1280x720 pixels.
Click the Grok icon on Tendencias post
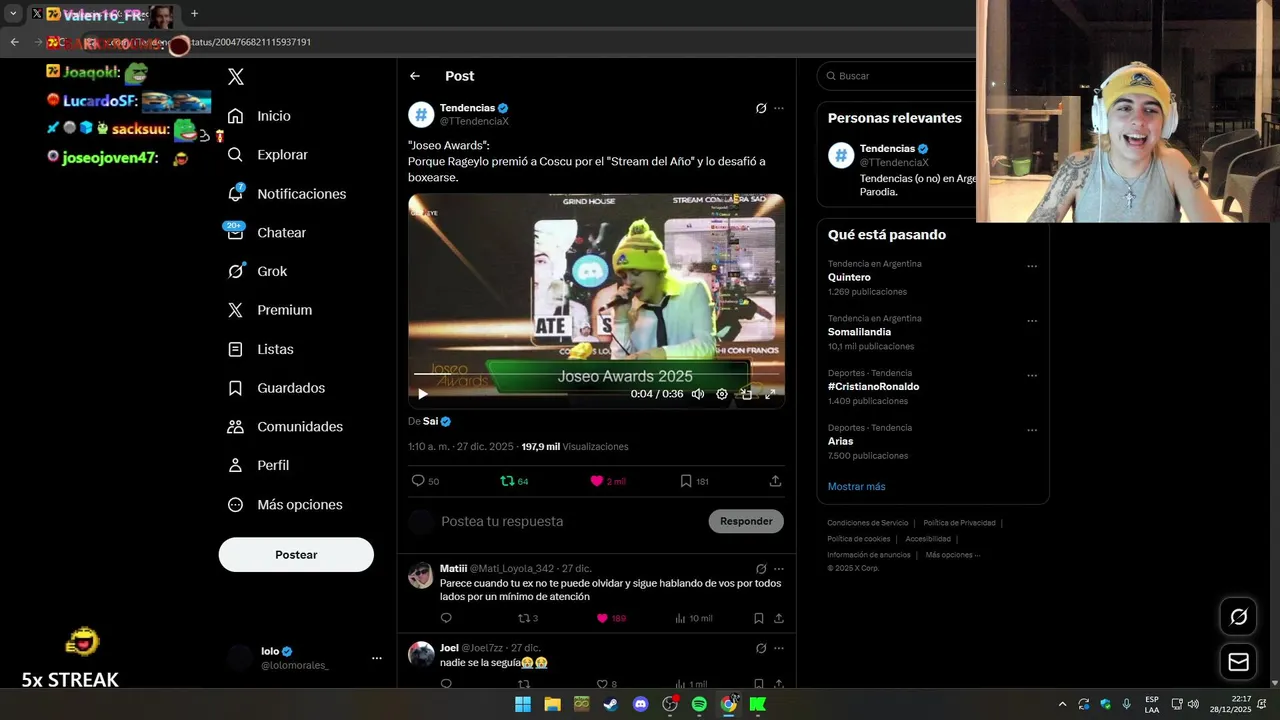[x=761, y=108]
